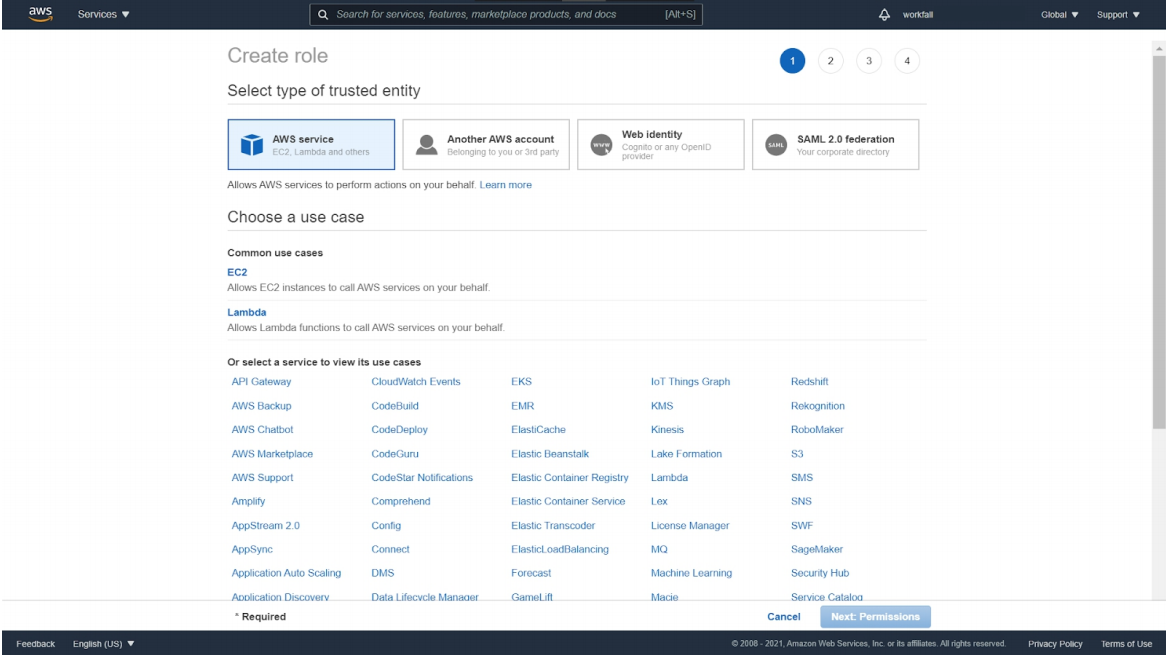Viewport: 1166px width, 655px height.
Task: Select Elastic Transcoder service
Action: pos(553,525)
